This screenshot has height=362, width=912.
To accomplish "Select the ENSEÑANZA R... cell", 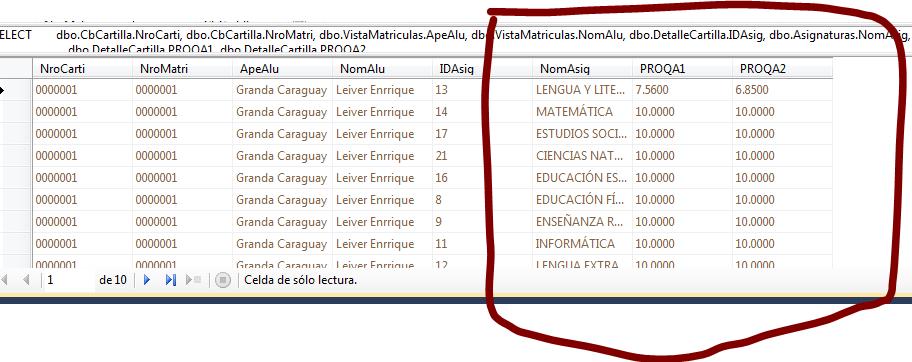I will (x=583, y=222).
